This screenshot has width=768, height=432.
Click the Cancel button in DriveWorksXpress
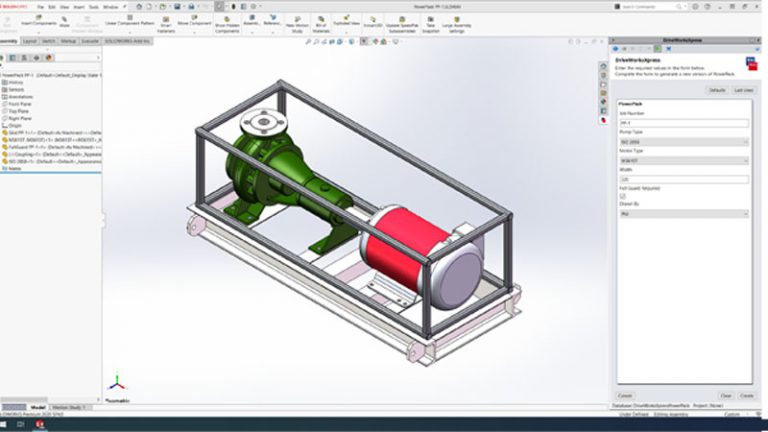(624, 396)
